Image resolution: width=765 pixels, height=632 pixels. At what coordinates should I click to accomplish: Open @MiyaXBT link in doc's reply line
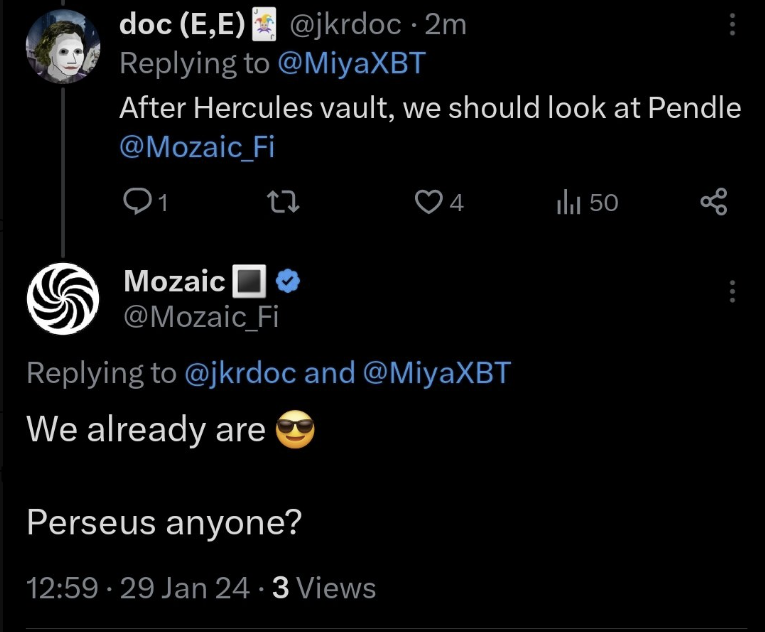coord(351,64)
